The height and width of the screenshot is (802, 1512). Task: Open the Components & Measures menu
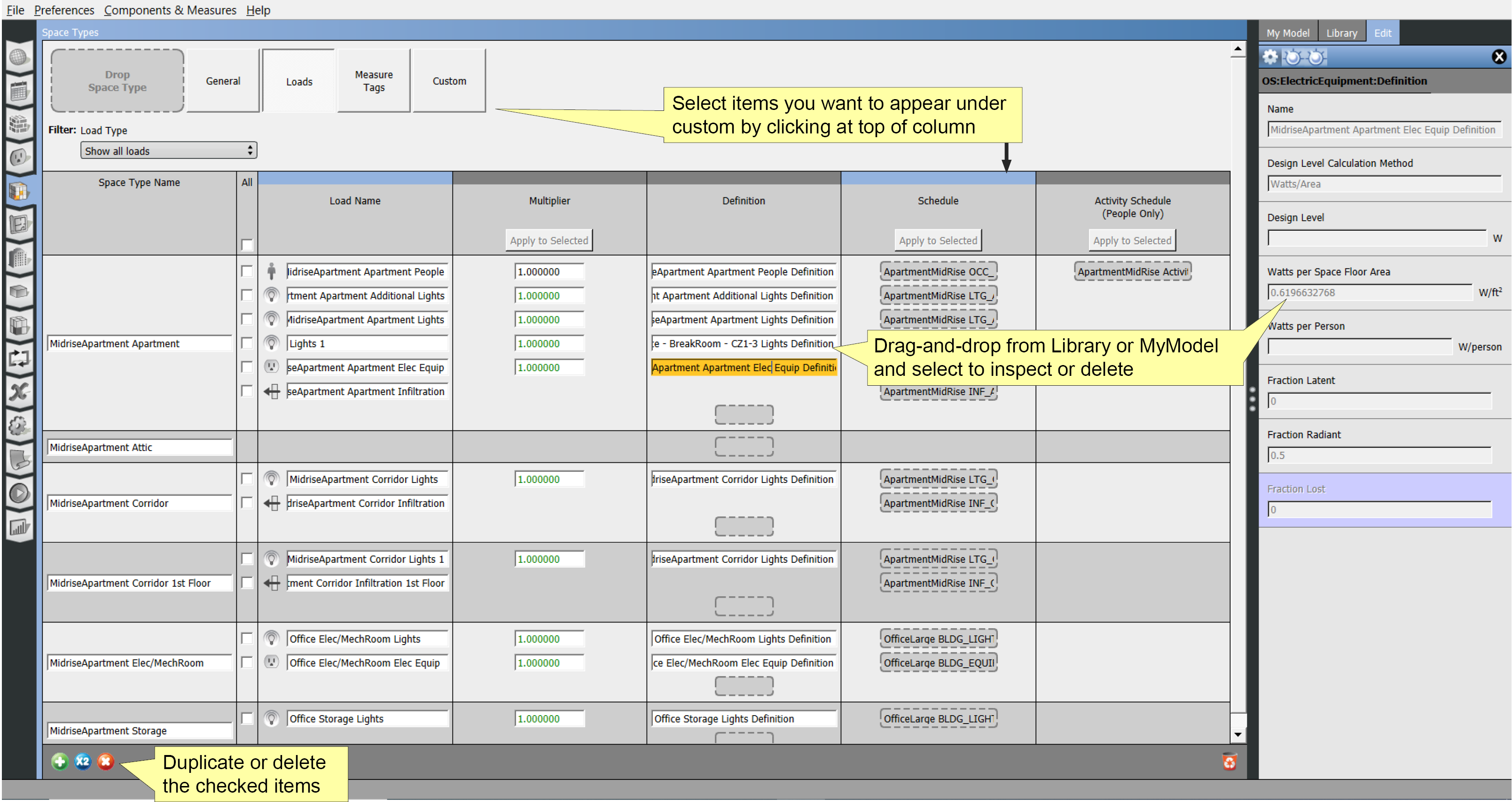click(x=170, y=10)
